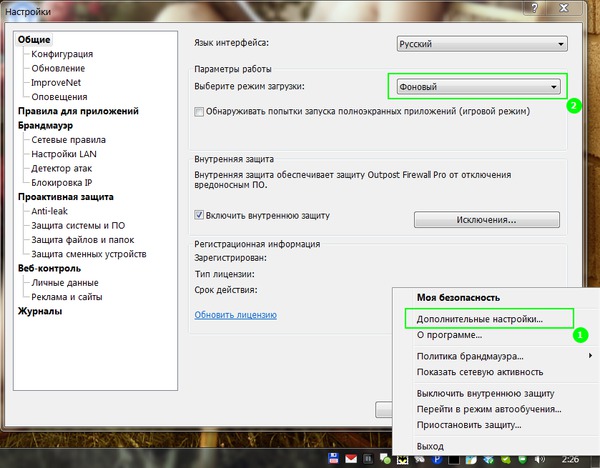Click the black square tray icon
The image size is (600, 468).
coord(454,458)
